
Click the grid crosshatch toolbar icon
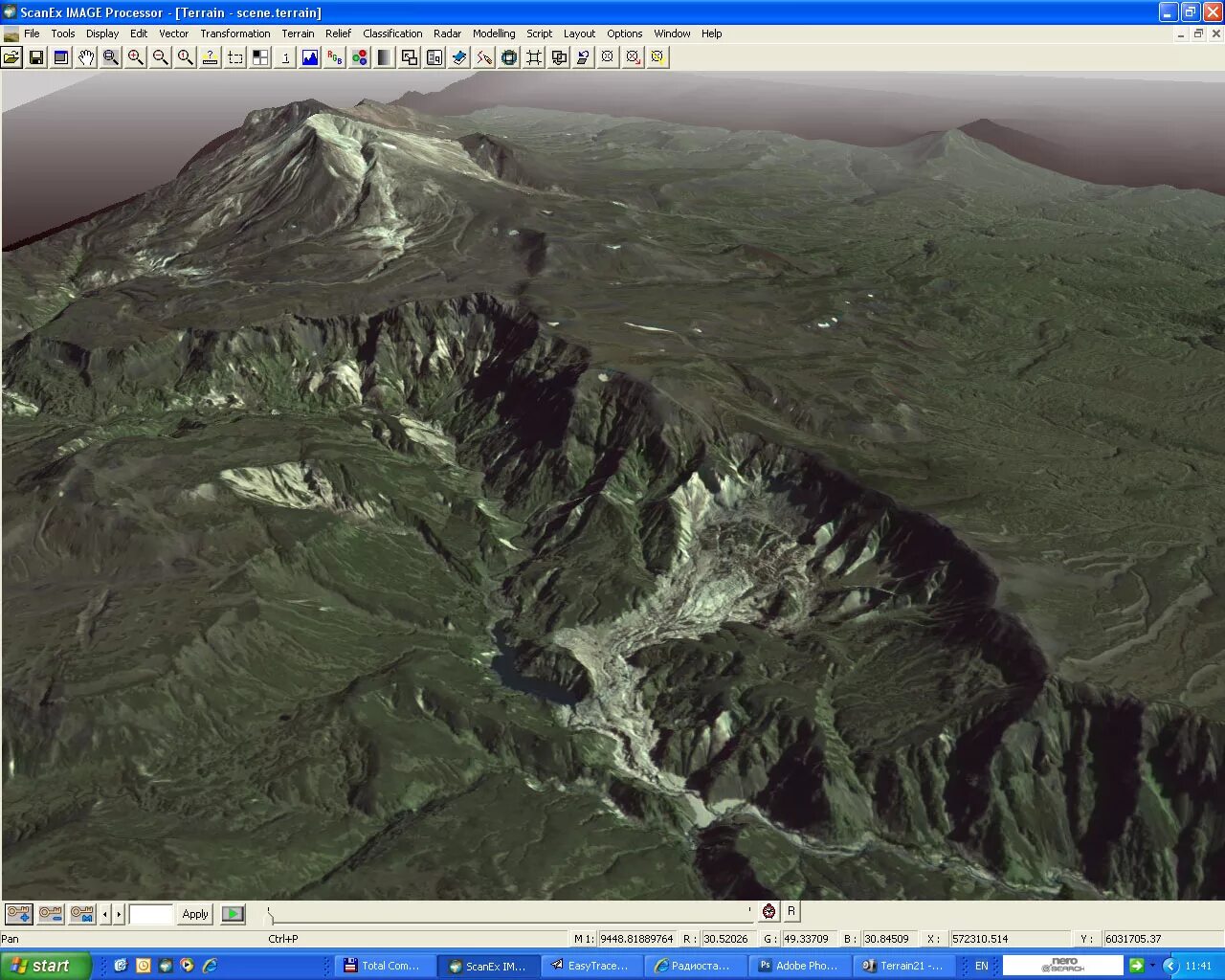pyautogui.click(x=534, y=57)
